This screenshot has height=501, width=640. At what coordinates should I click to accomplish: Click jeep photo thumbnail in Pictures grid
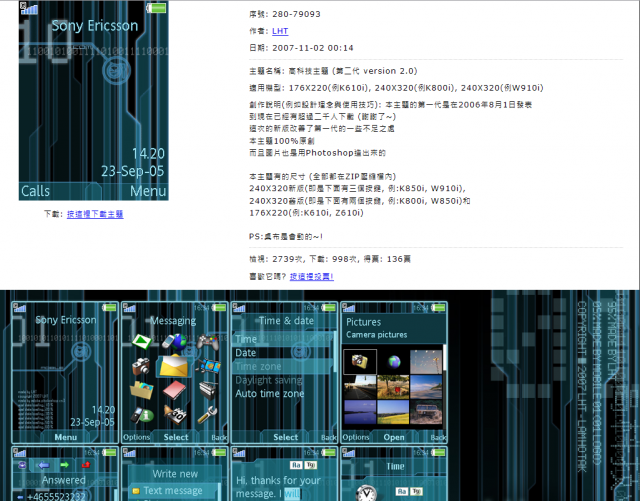point(426,412)
